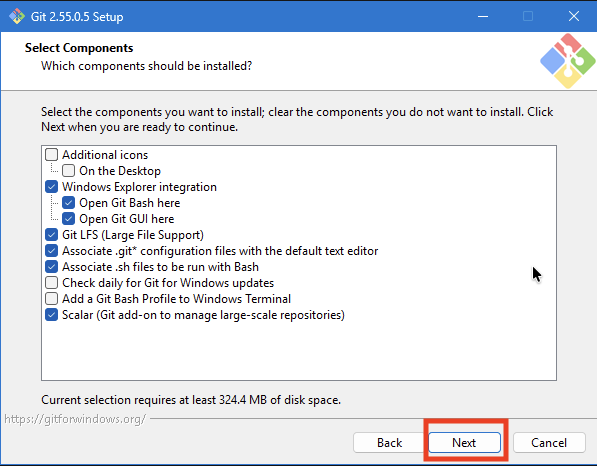597x466 pixels.
Task: Enable Add Git Bash Profile to Terminal
Action: (51, 299)
